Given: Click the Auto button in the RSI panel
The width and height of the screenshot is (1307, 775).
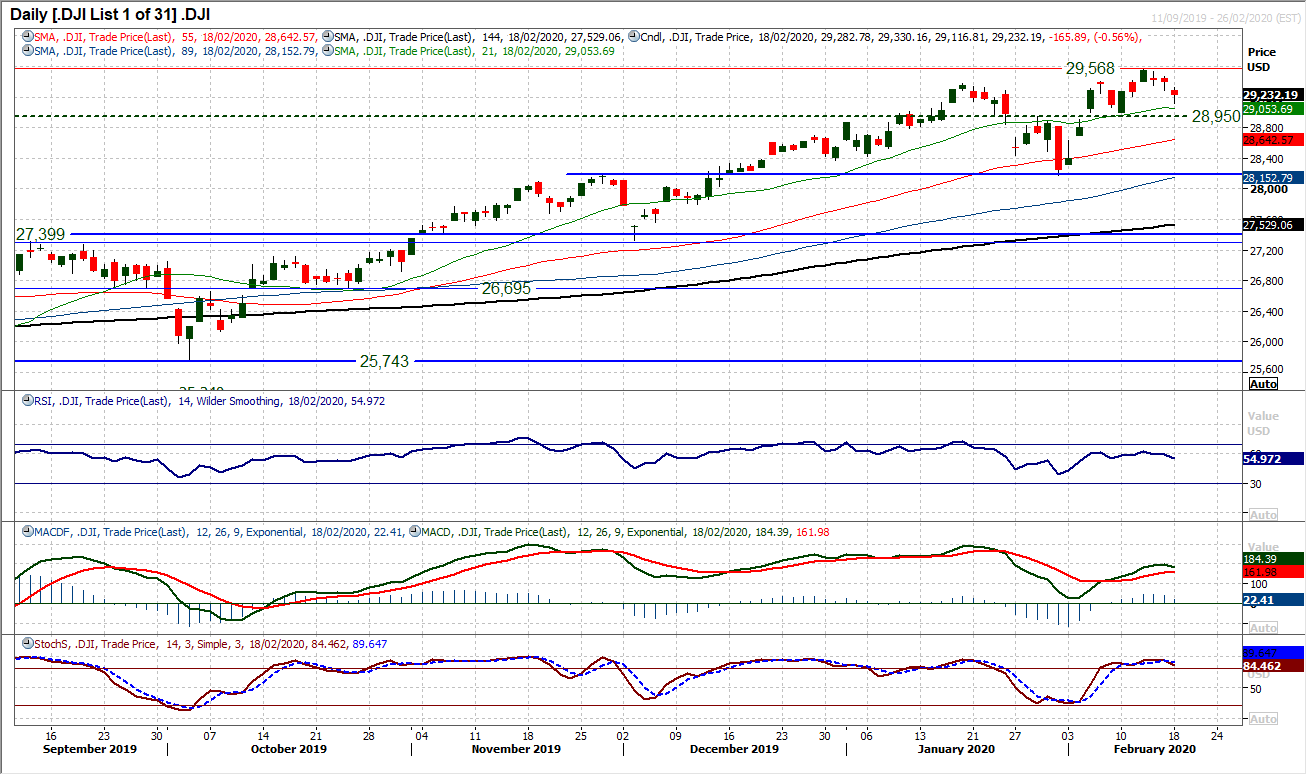Looking at the screenshot, I should 1263,514.
